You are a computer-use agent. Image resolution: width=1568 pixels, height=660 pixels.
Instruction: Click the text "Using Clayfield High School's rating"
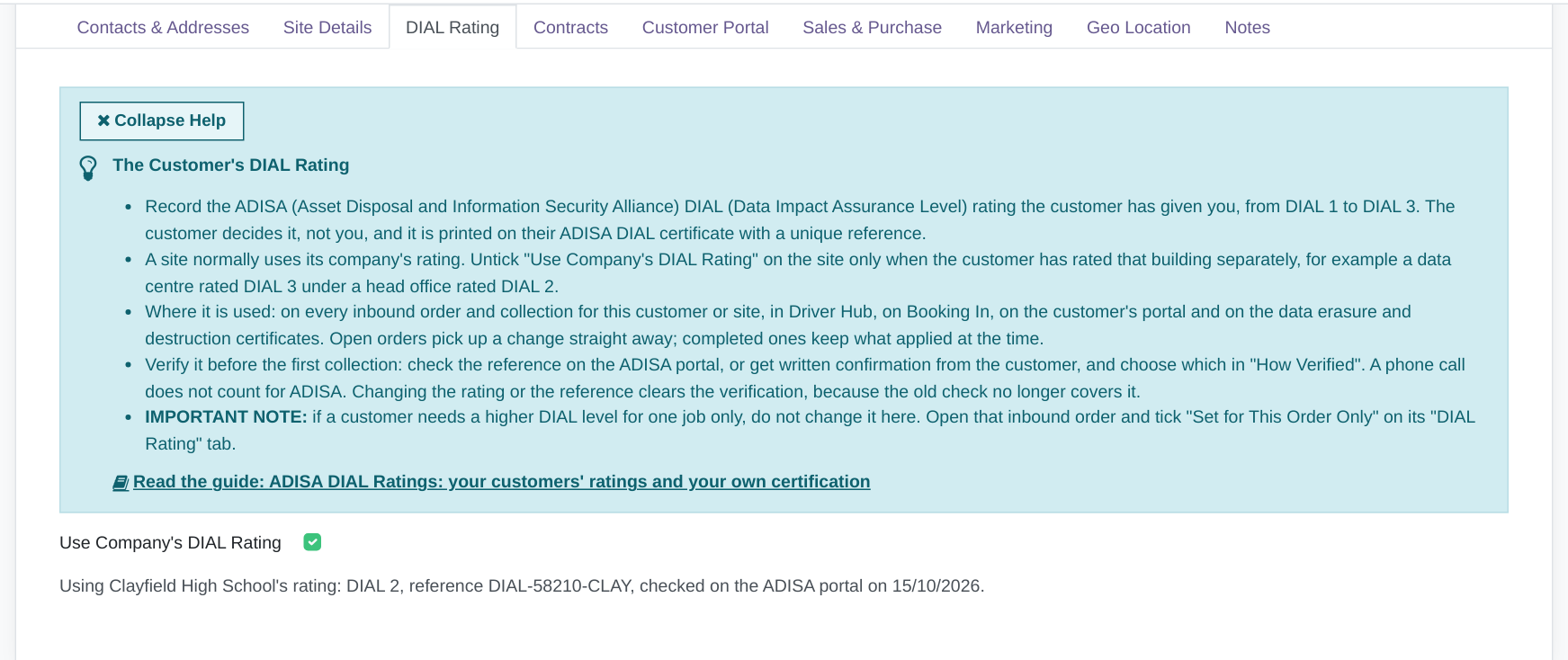[x=200, y=586]
